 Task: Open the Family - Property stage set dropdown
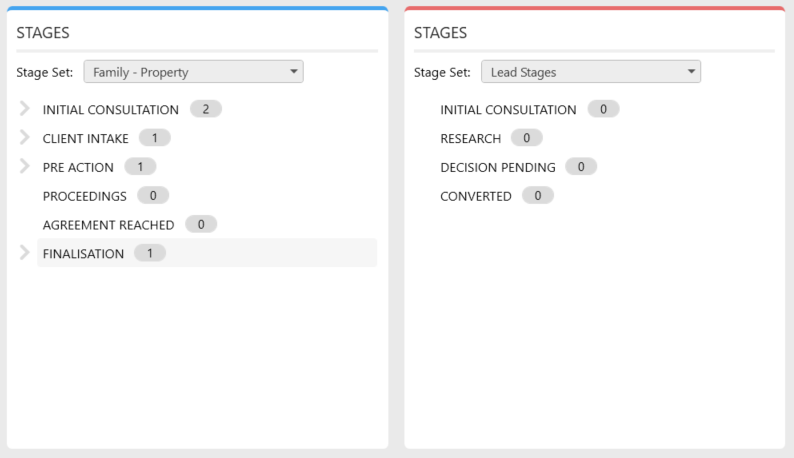[193, 72]
